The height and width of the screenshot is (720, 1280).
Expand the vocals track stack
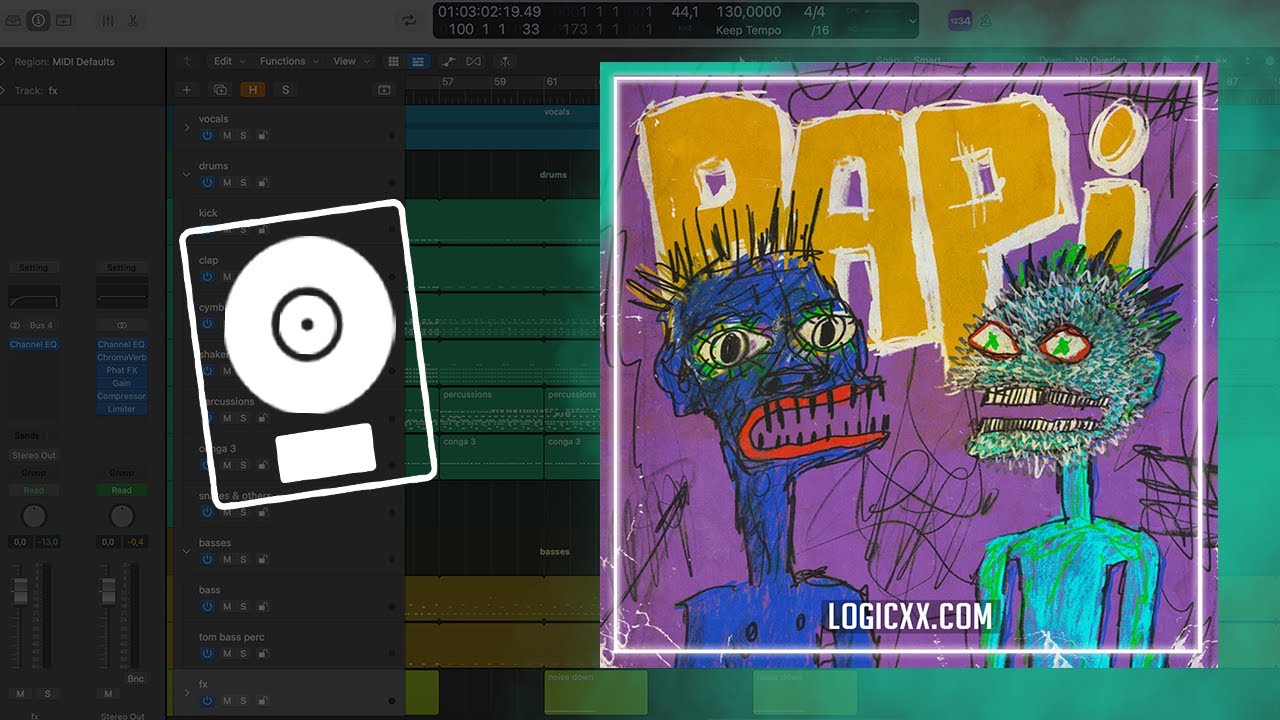click(186, 127)
